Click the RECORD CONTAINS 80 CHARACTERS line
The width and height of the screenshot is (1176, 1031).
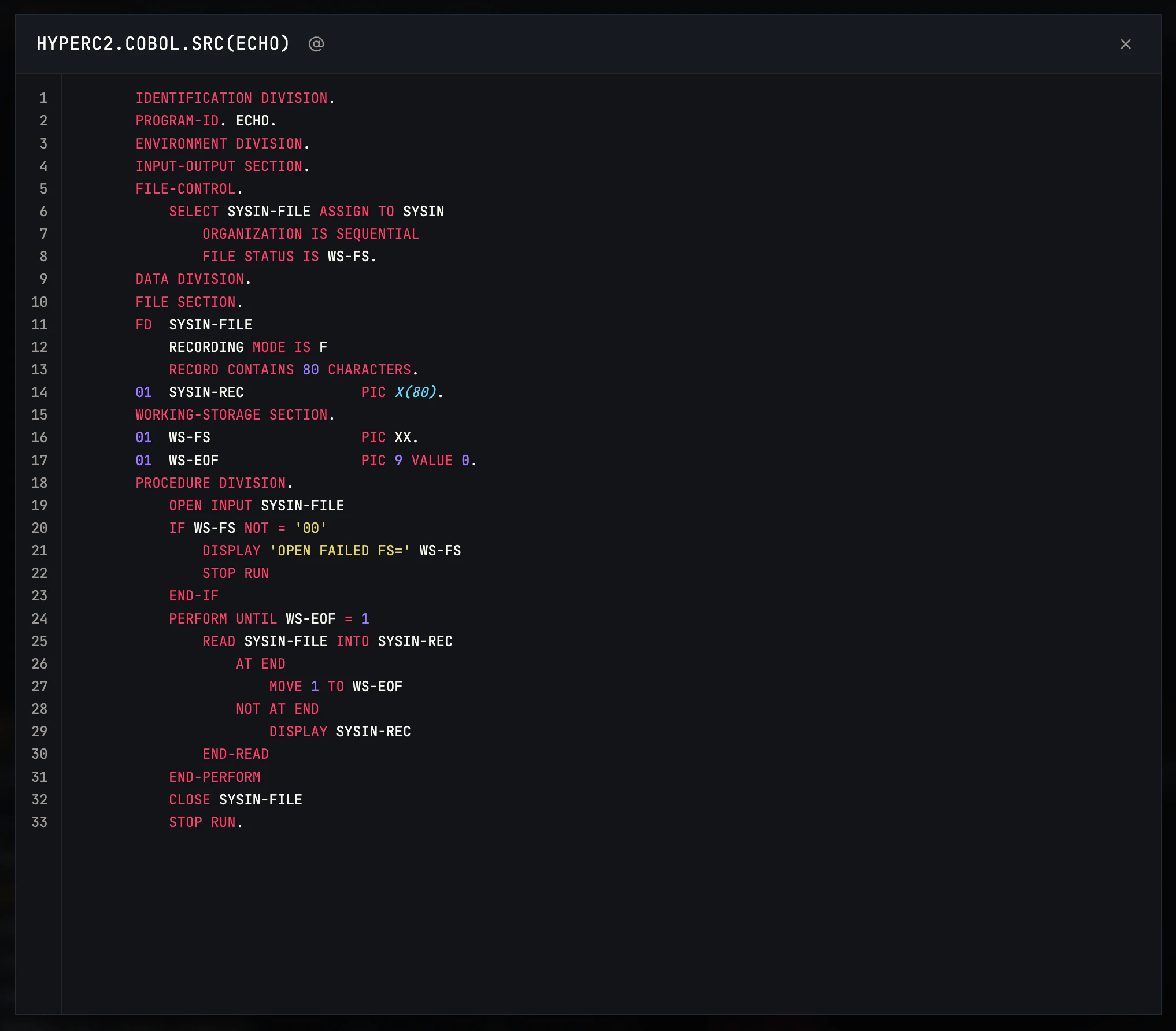[x=293, y=370]
